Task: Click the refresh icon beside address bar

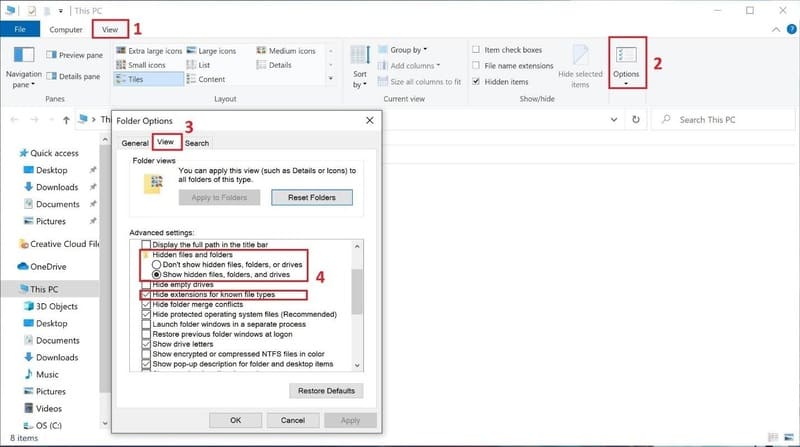Action: pyautogui.click(x=636, y=119)
